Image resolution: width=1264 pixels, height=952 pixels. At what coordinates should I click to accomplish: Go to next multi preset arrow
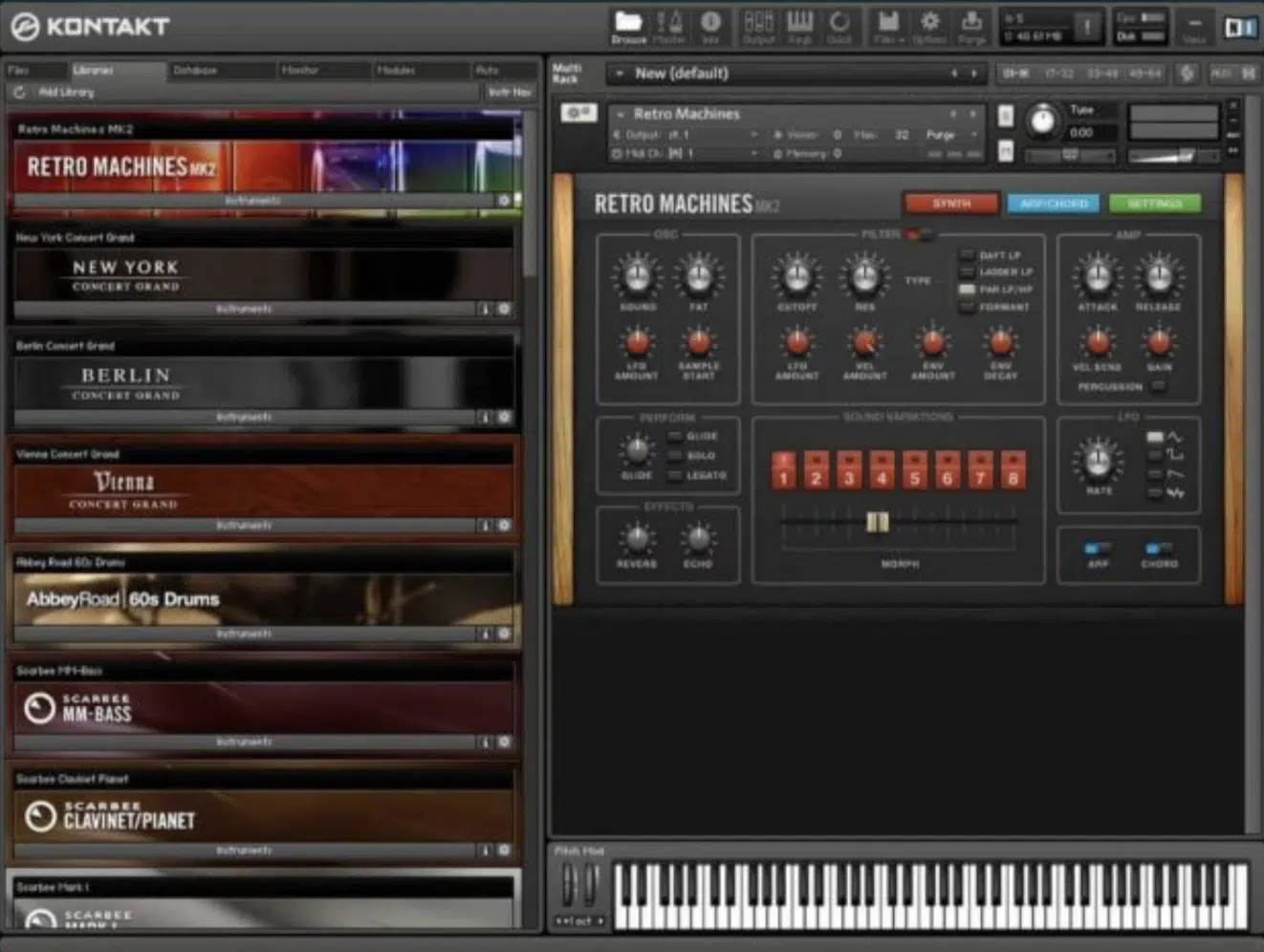click(x=974, y=74)
